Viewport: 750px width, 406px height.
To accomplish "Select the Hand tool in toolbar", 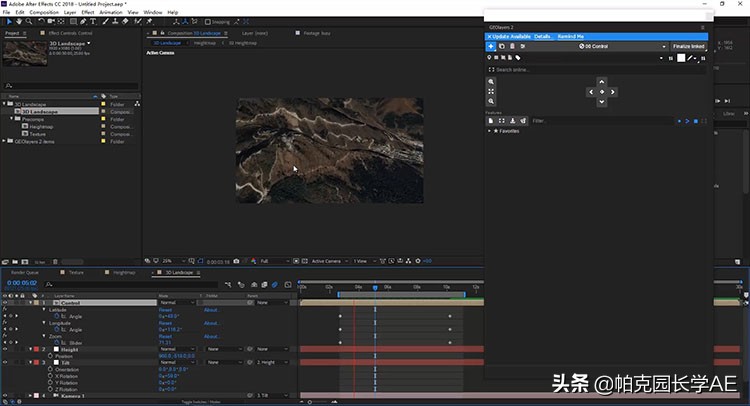I will [x=17, y=21].
